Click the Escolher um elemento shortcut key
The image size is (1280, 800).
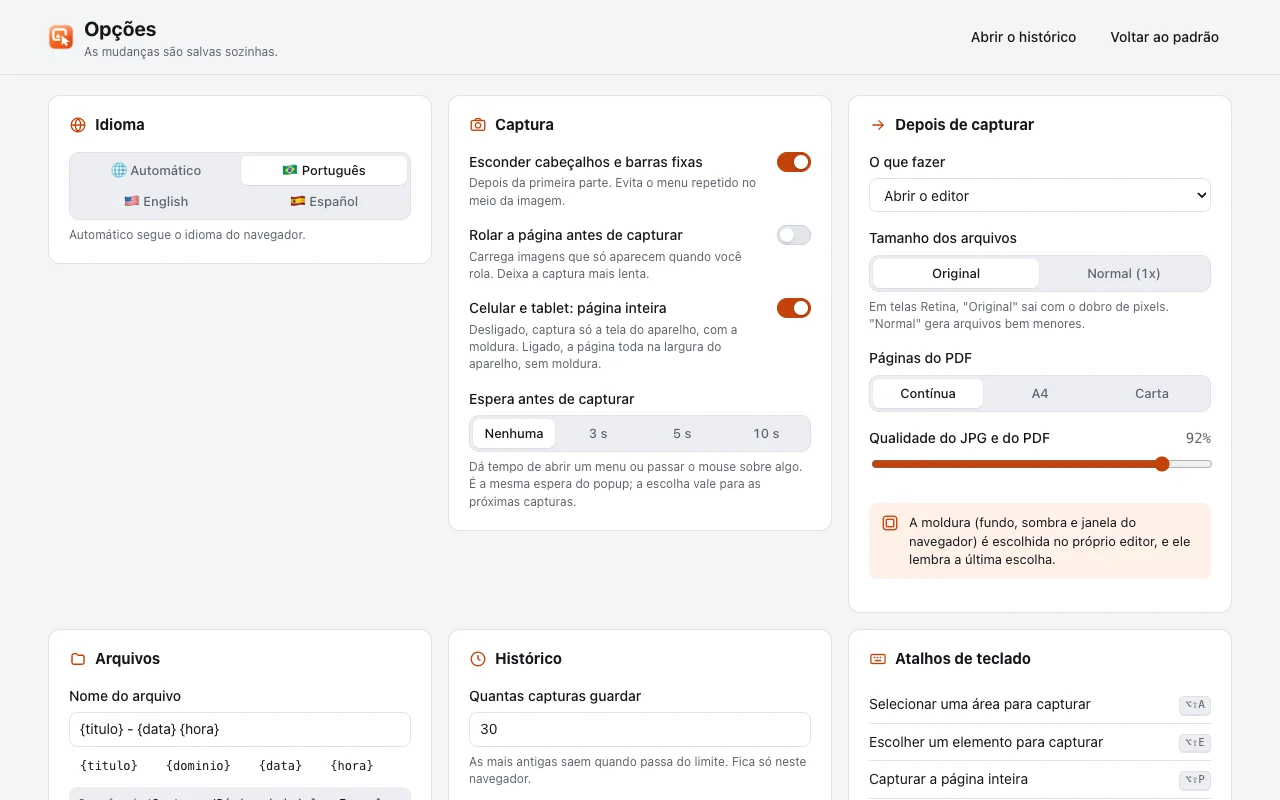[1195, 743]
